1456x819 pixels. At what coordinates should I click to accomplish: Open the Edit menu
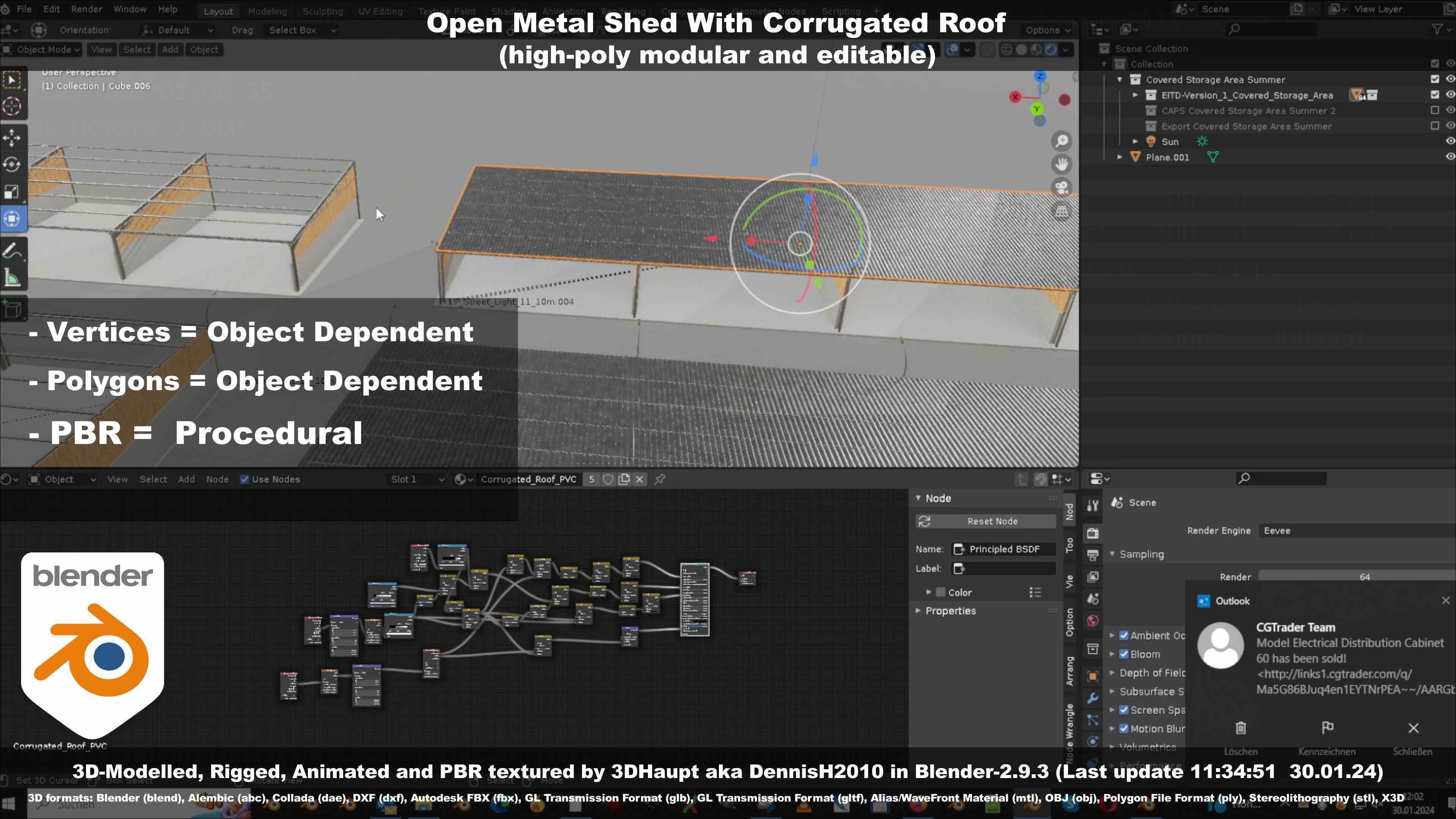pyautogui.click(x=52, y=9)
